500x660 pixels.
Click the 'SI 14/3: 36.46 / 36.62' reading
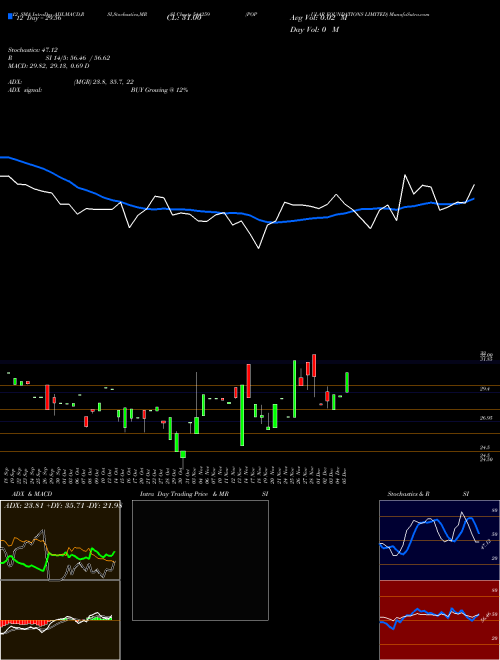pyautogui.click(x=78, y=58)
